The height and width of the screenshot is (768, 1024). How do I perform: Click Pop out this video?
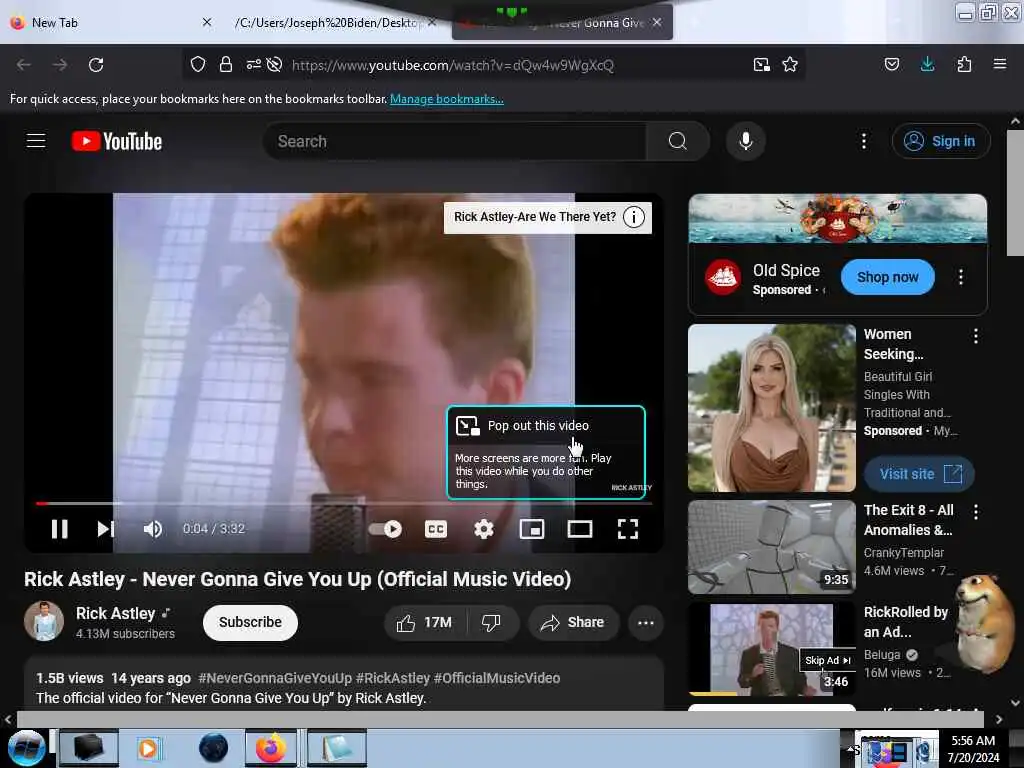pyautogui.click(x=537, y=426)
